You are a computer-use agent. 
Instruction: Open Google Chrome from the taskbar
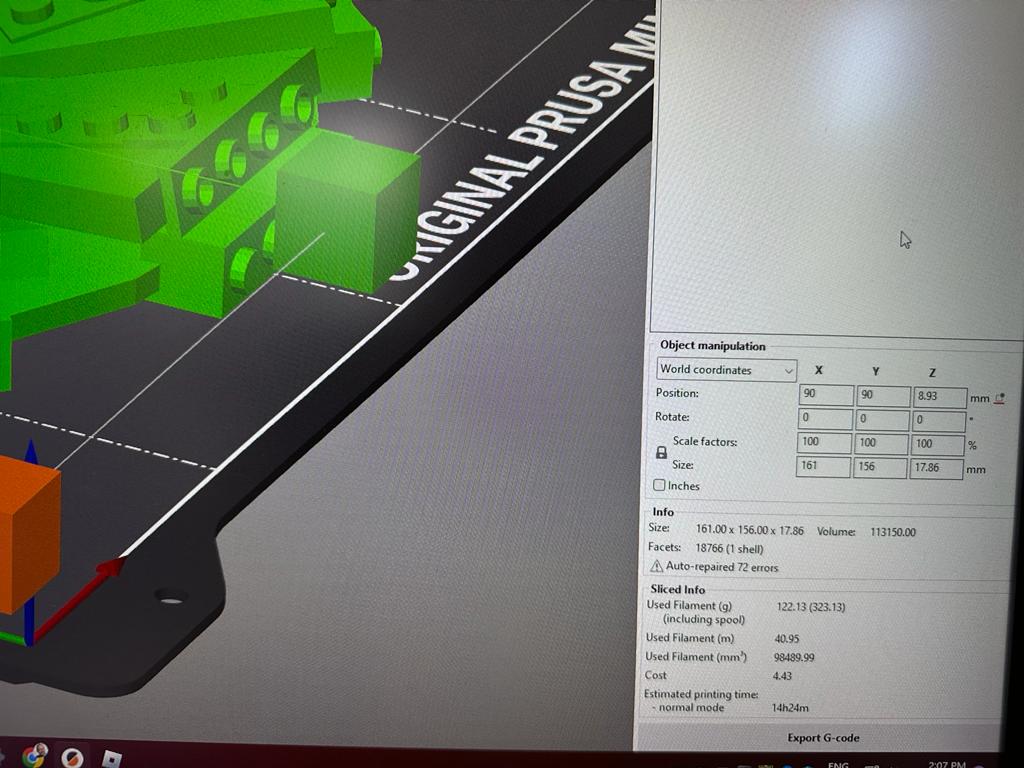coord(35,755)
